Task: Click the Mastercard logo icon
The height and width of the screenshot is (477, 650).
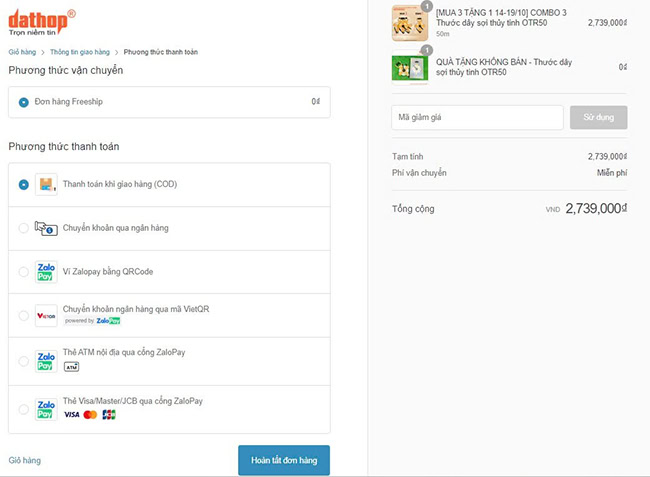Action: point(90,414)
